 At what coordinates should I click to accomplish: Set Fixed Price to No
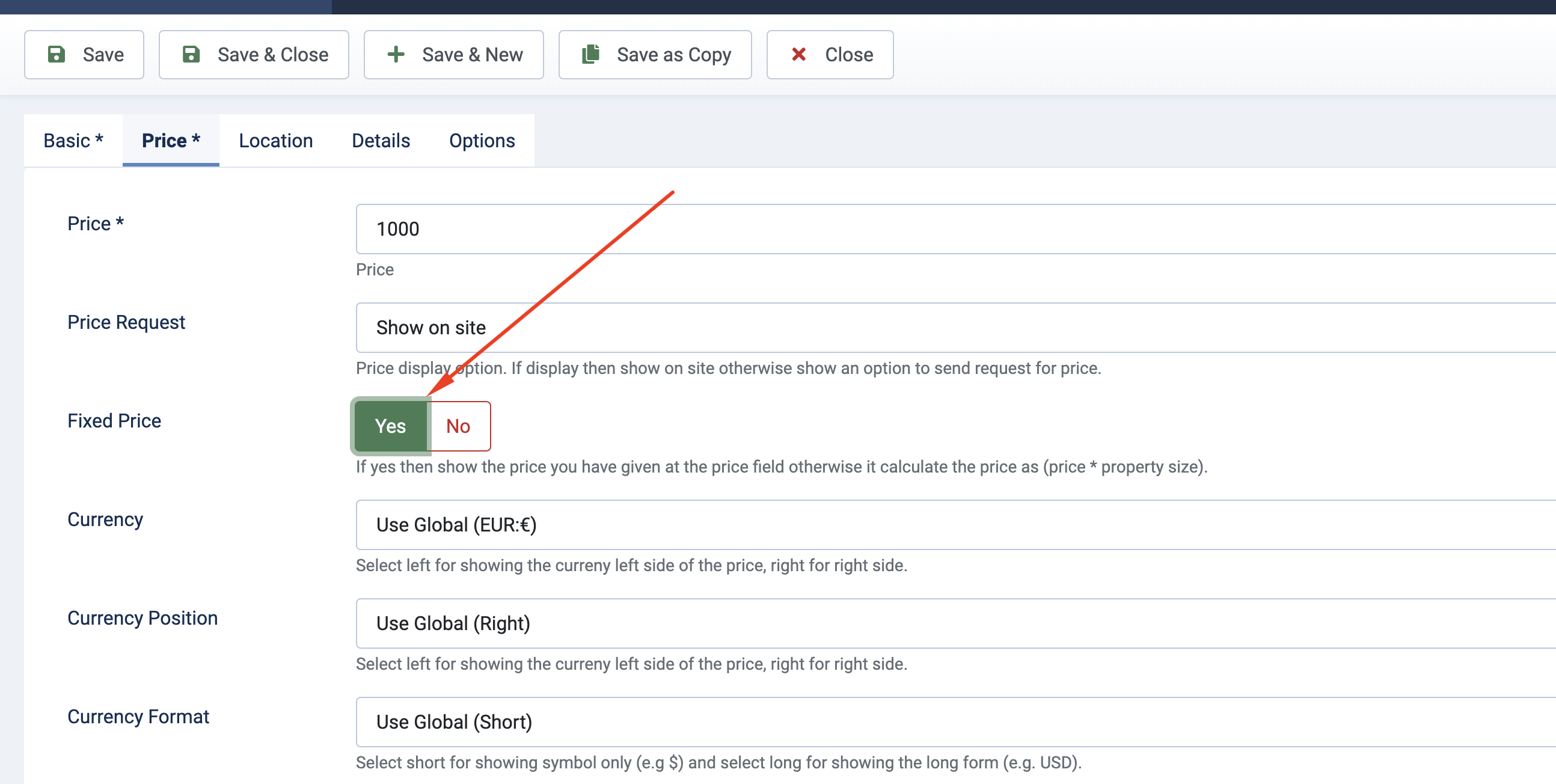[x=458, y=426]
